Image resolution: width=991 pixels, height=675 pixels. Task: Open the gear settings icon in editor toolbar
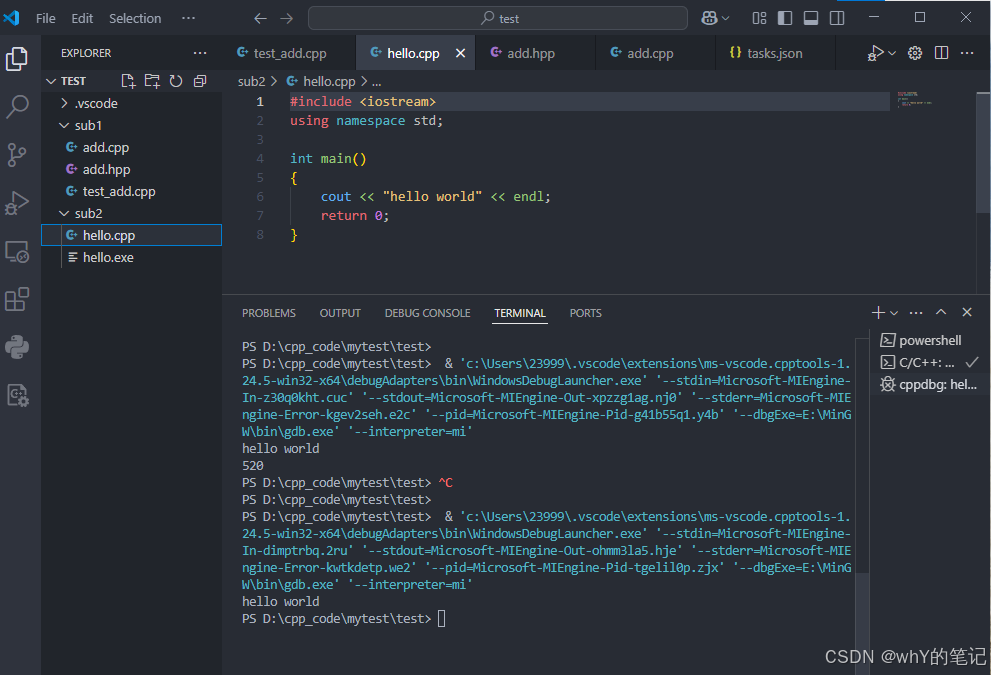(x=915, y=53)
